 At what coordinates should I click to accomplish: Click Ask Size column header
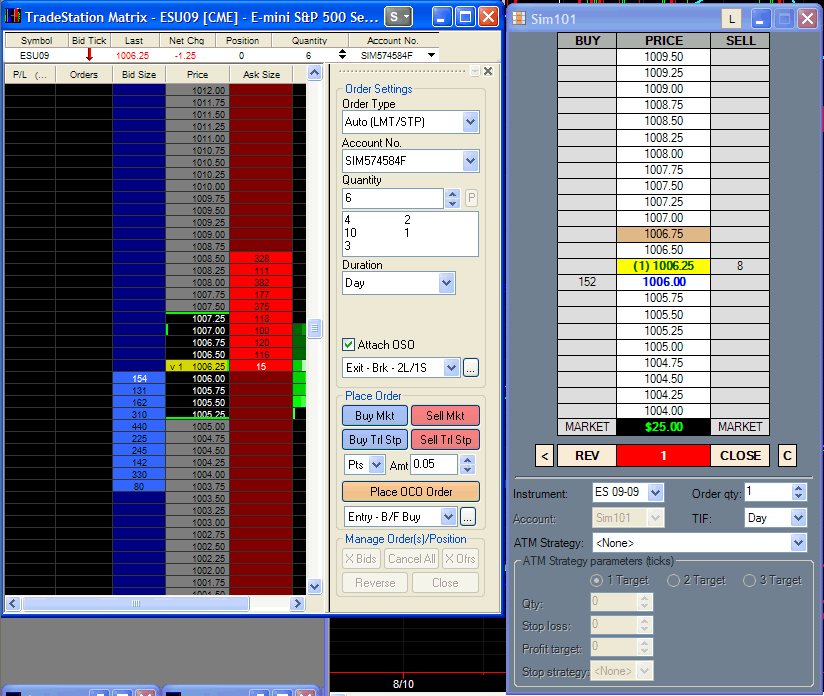point(261,75)
